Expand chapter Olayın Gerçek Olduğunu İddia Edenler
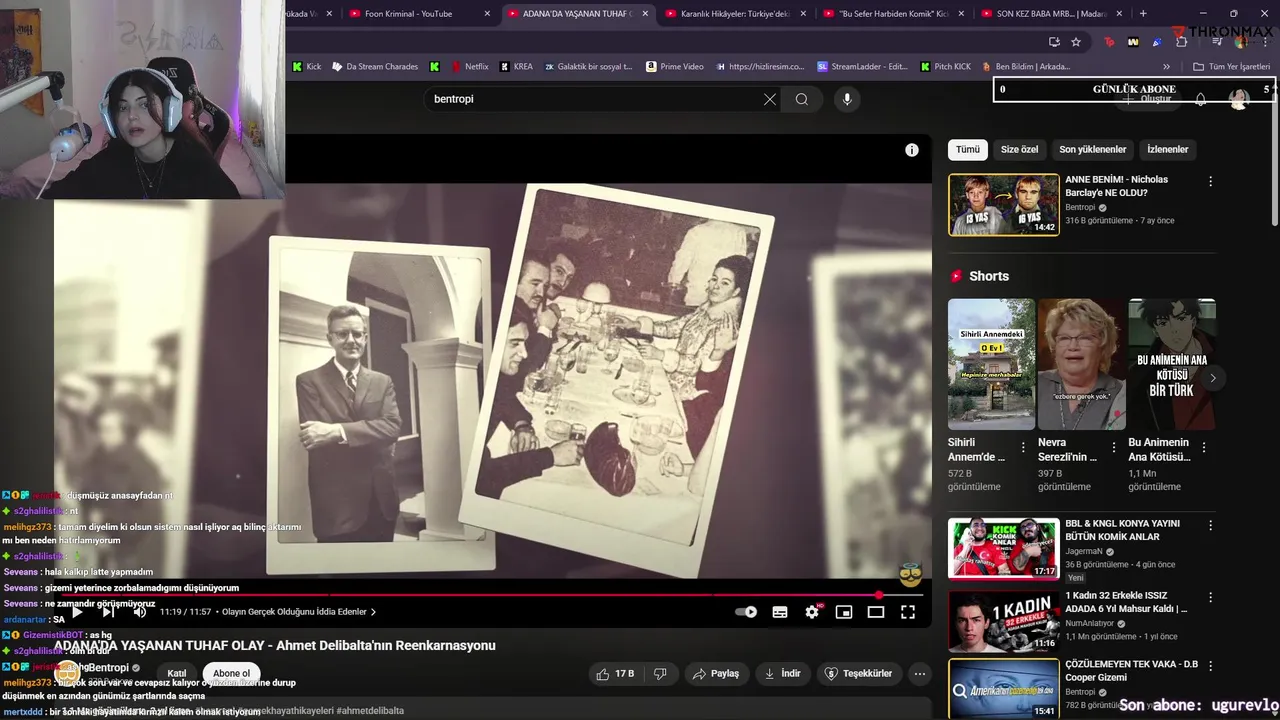Screen dimensions: 1280x720 point(299,612)
